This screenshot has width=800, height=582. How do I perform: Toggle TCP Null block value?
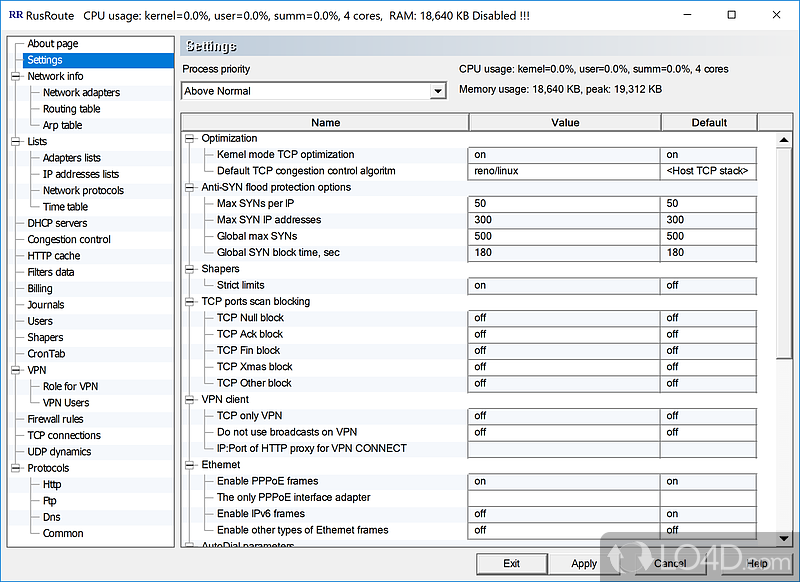coord(564,318)
